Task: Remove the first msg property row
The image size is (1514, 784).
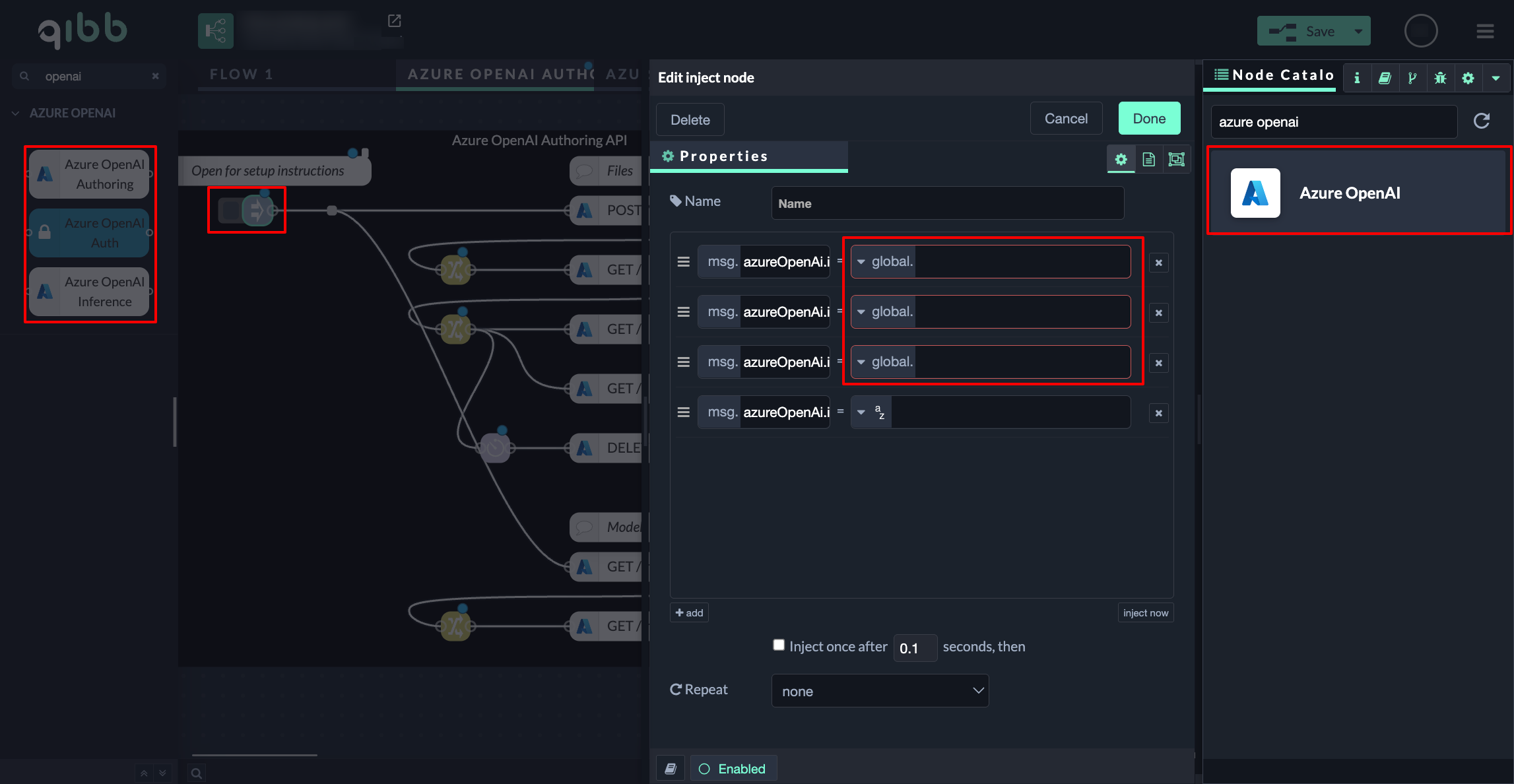Action: coord(1158,263)
